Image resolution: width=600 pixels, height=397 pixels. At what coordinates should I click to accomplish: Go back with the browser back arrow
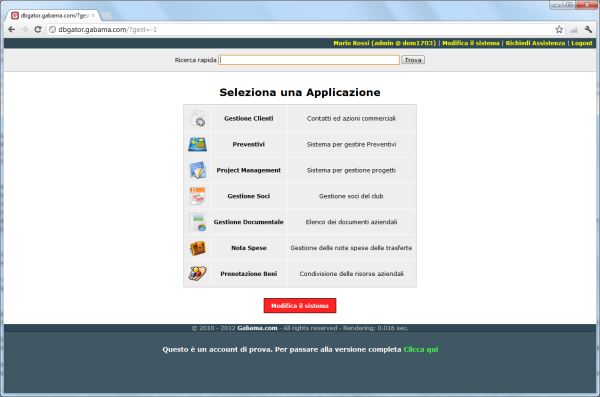pyautogui.click(x=11, y=29)
